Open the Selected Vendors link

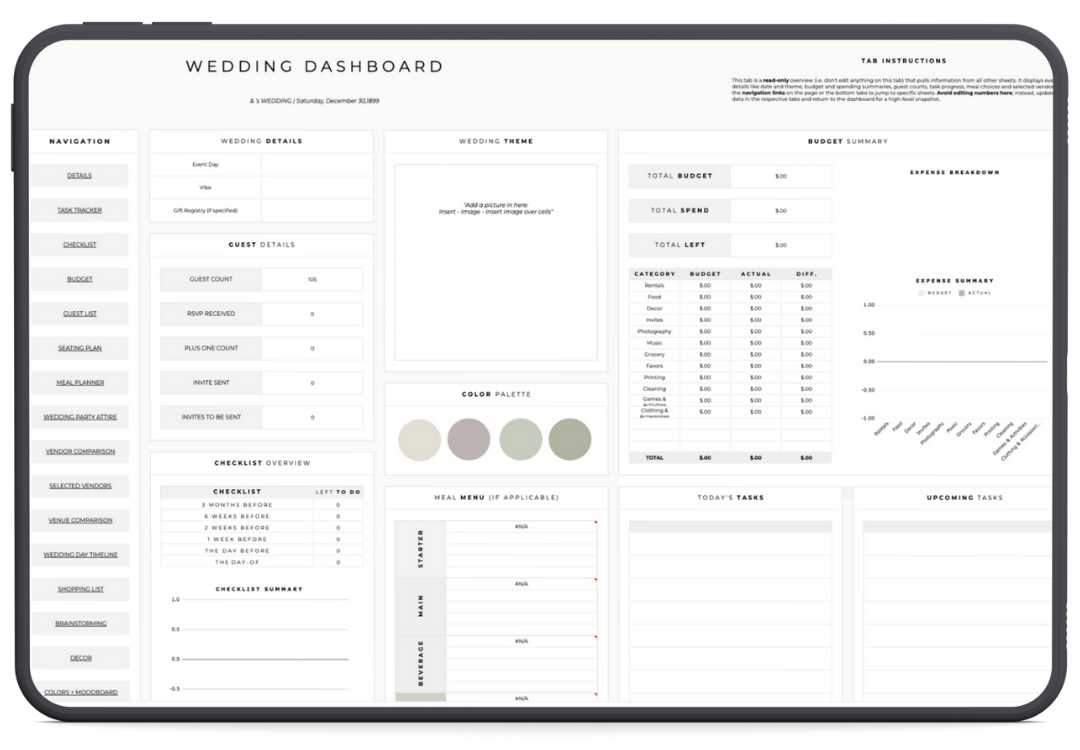pyautogui.click(x=79, y=486)
